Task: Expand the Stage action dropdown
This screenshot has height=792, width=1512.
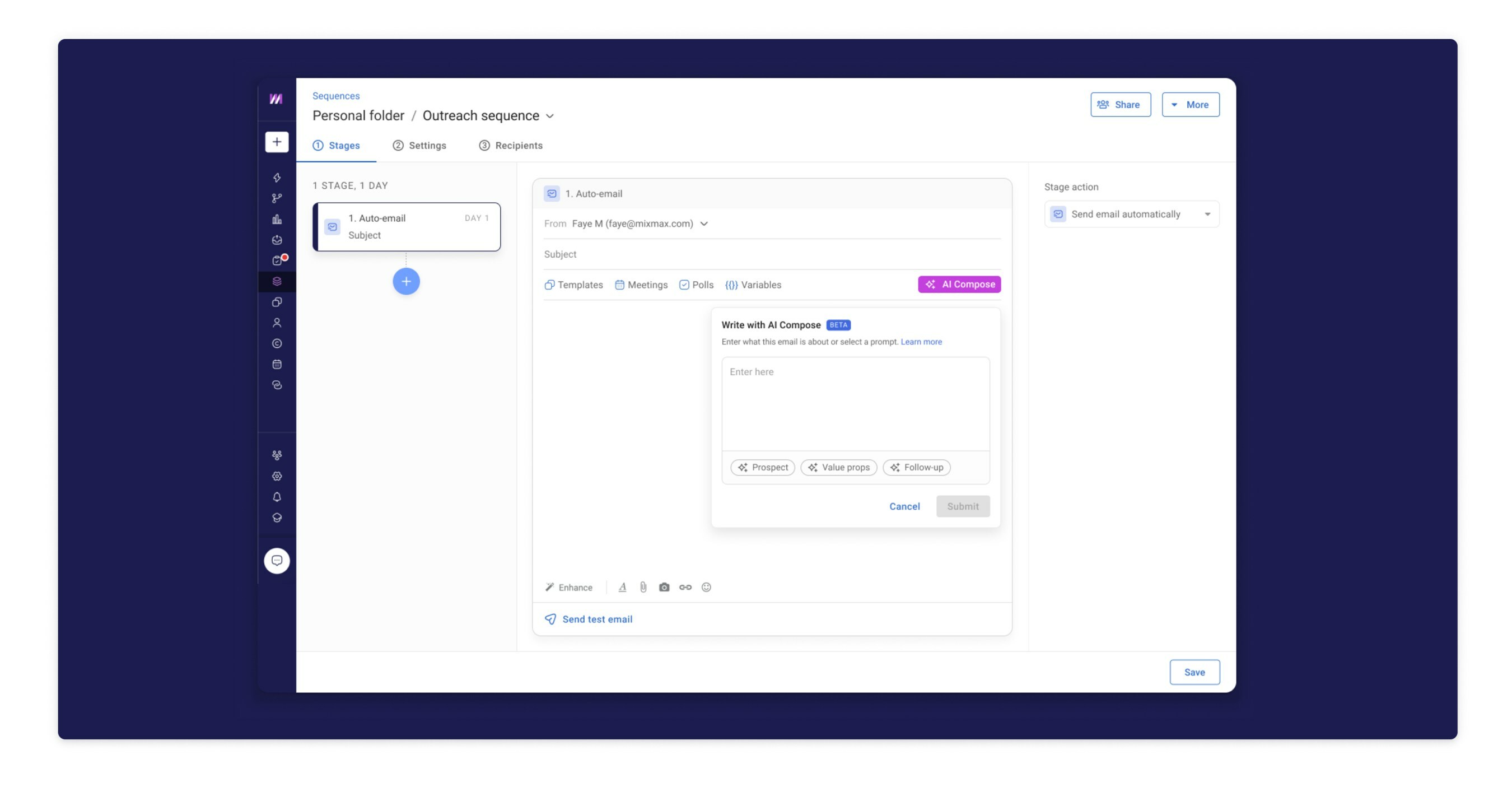Action: pos(1132,215)
